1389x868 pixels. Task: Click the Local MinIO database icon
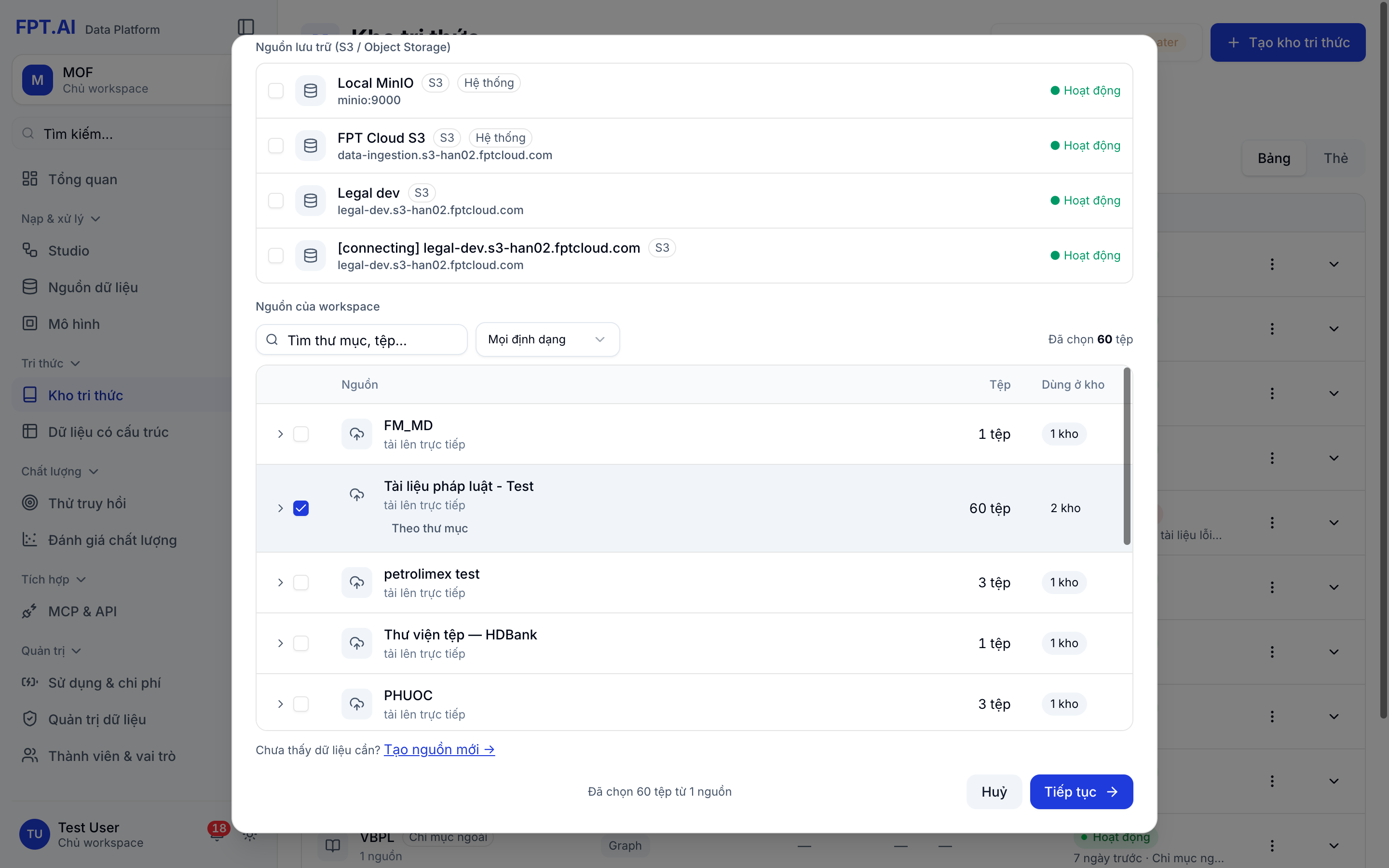point(311,91)
